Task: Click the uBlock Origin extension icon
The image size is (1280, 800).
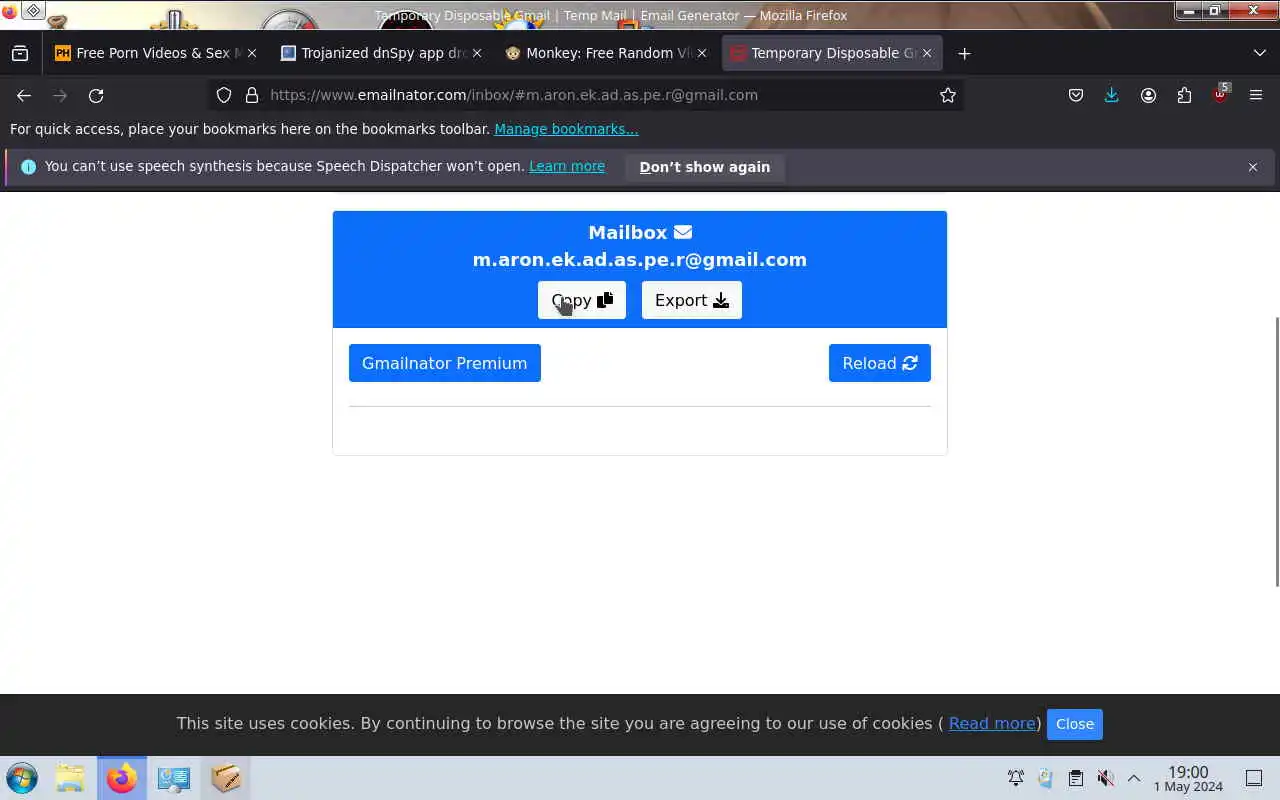Action: 1221,95
